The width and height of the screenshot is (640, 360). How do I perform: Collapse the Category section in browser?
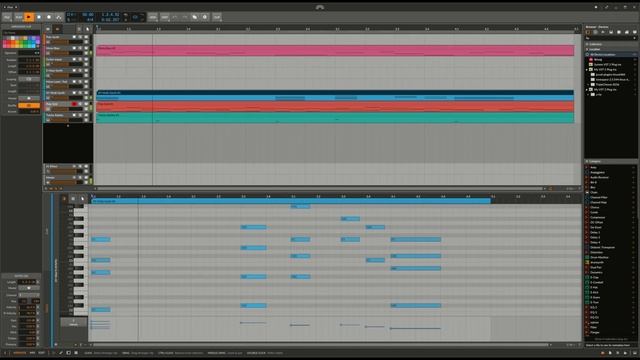[611, 162]
